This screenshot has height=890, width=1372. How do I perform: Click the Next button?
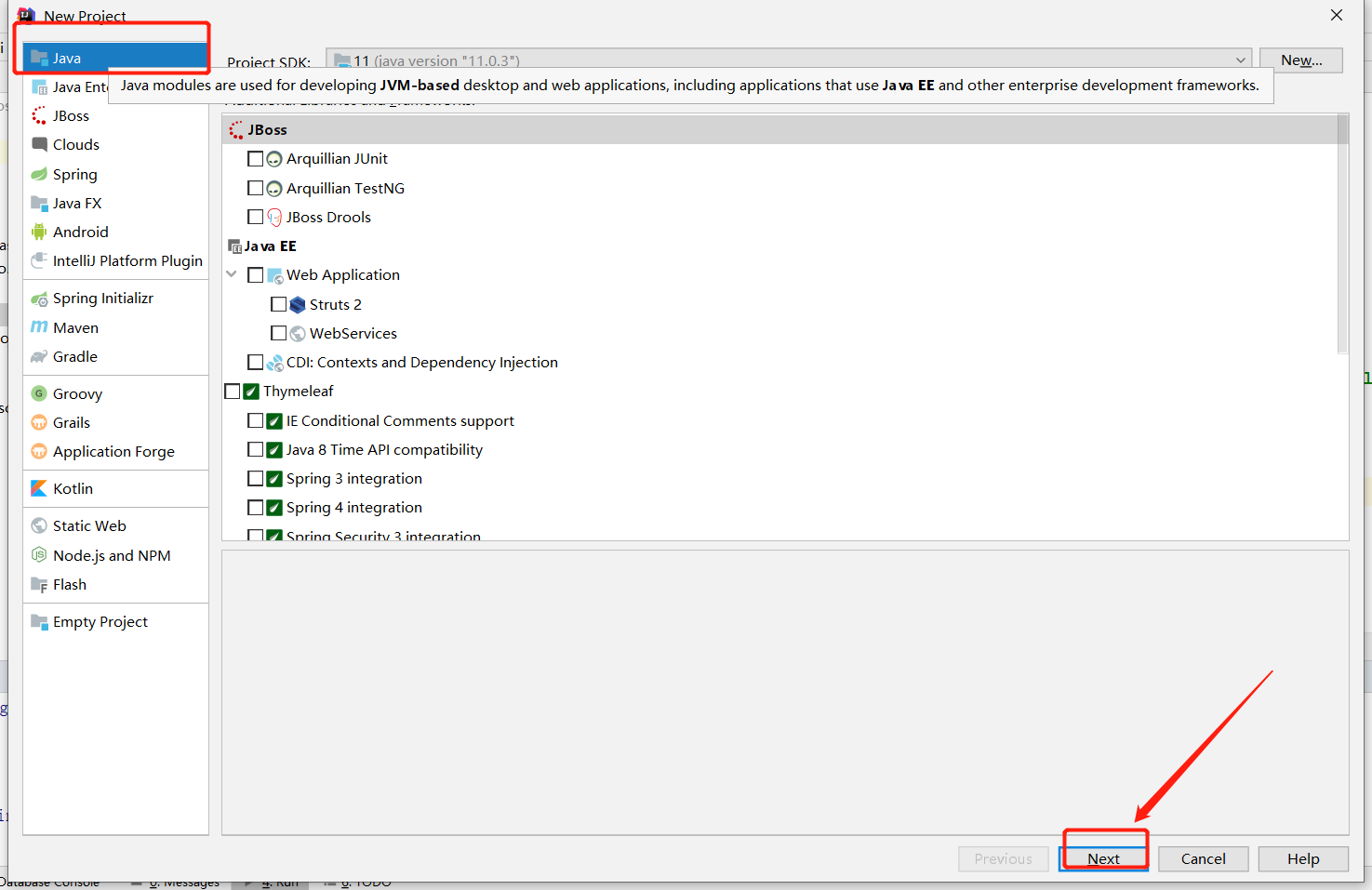[x=1103, y=858]
